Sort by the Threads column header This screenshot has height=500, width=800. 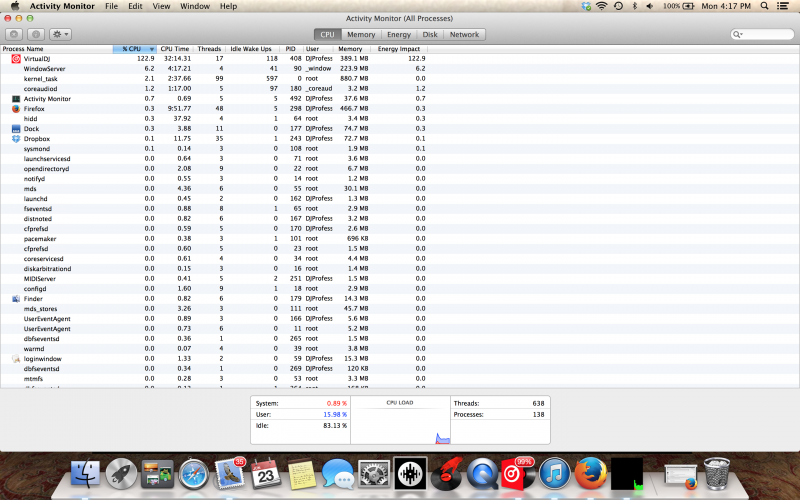click(209, 49)
